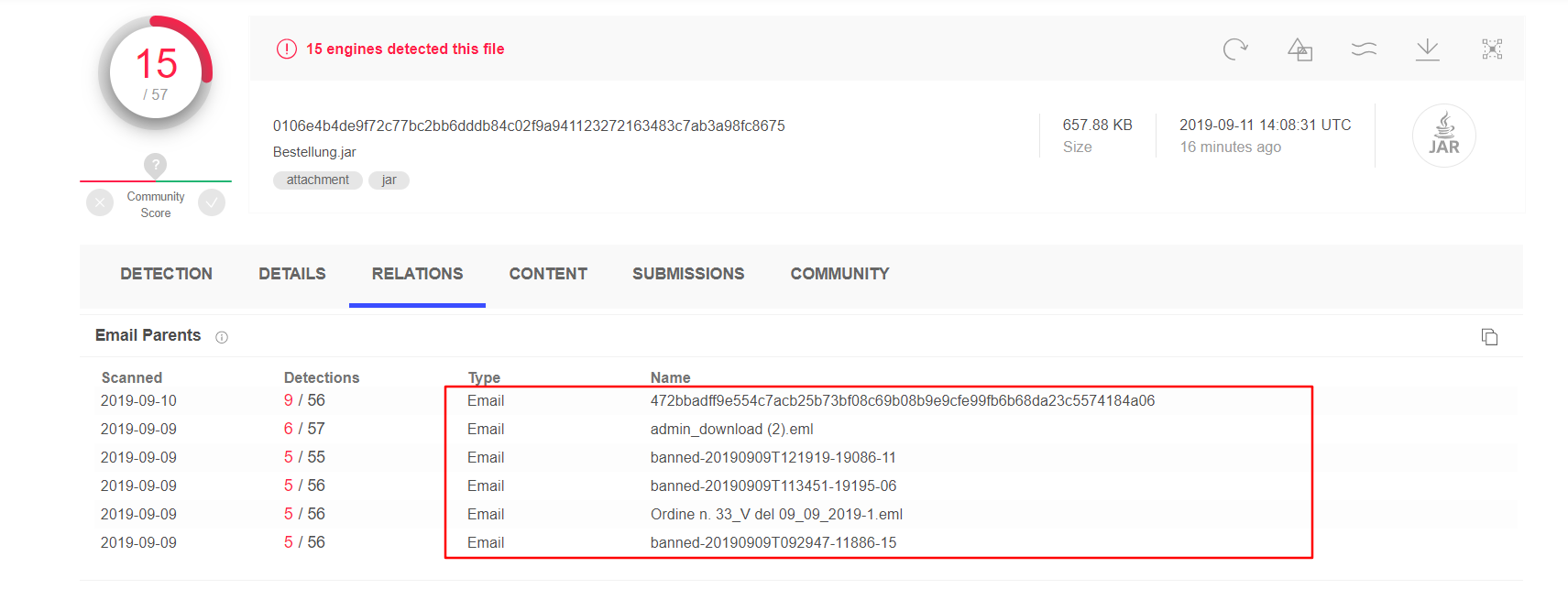
Task: Click the Email Parents section heading
Action: click(x=148, y=335)
